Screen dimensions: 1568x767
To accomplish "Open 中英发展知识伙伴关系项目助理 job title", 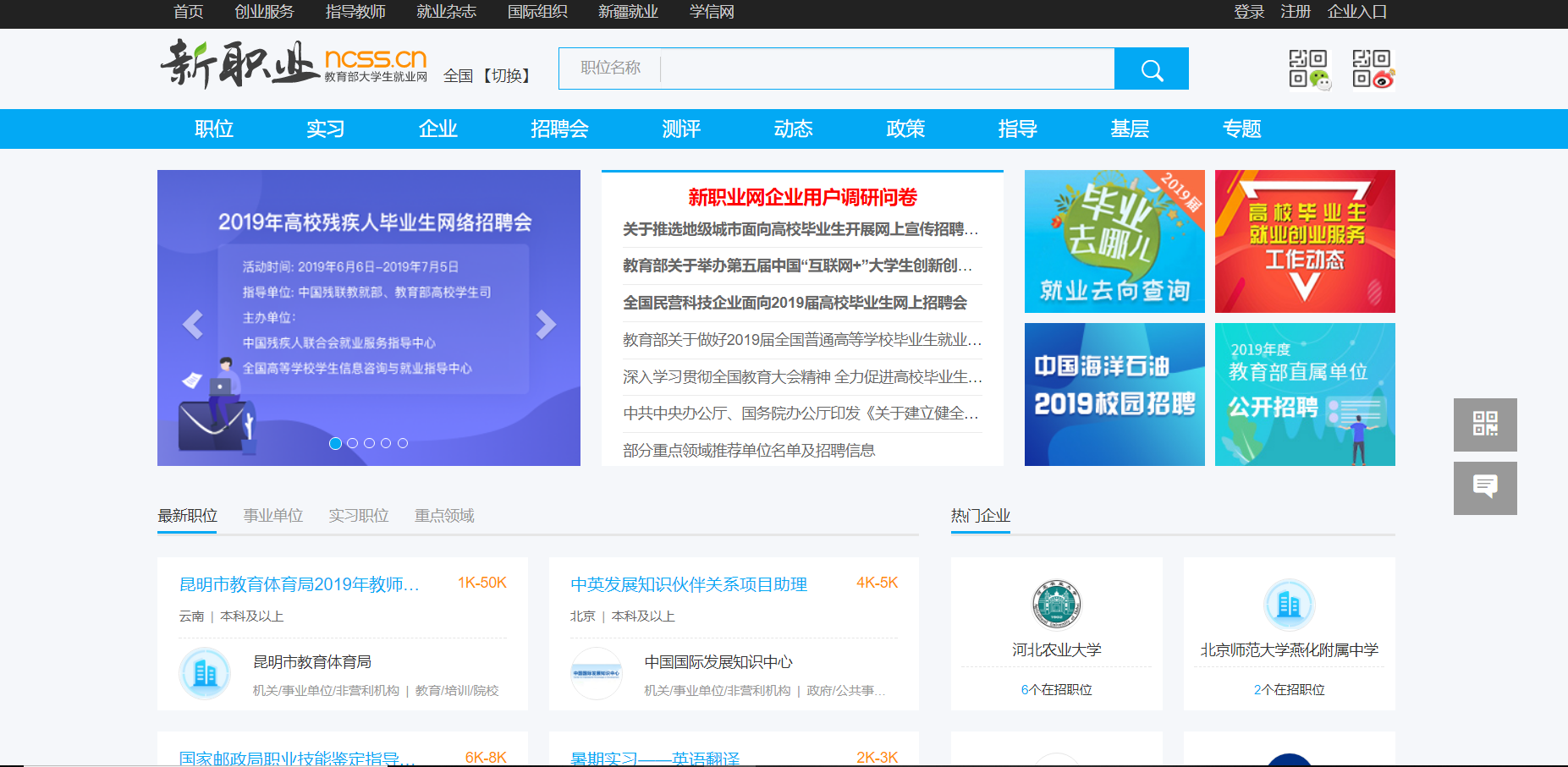I will (x=689, y=584).
